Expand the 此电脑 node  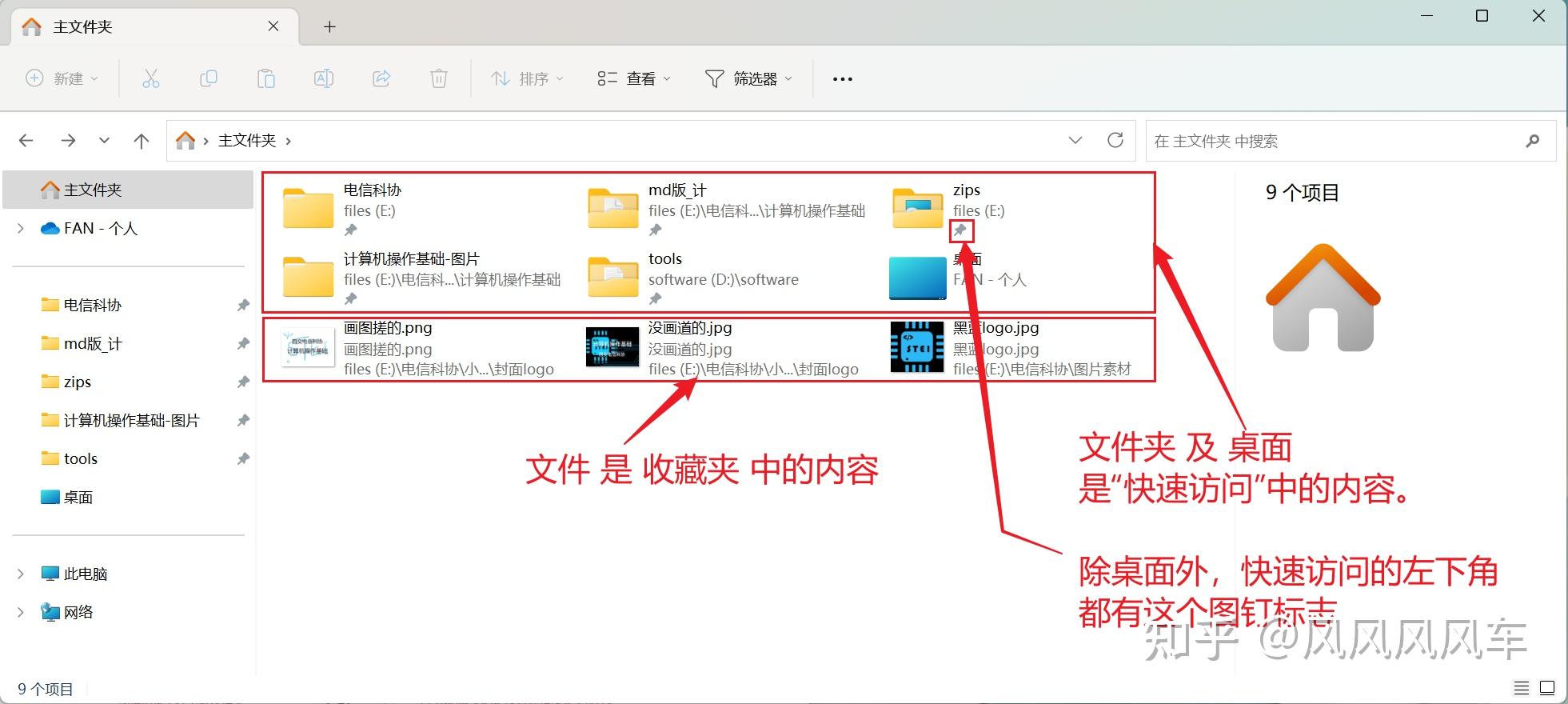[x=21, y=574]
